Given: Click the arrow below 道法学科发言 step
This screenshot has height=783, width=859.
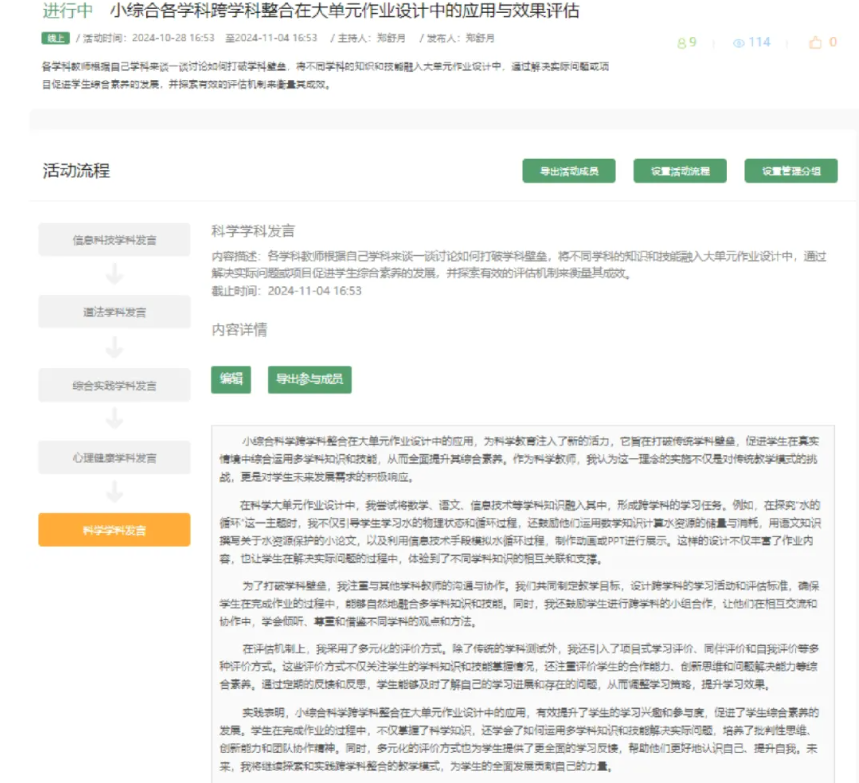Looking at the screenshot, I should pos(114,347).
